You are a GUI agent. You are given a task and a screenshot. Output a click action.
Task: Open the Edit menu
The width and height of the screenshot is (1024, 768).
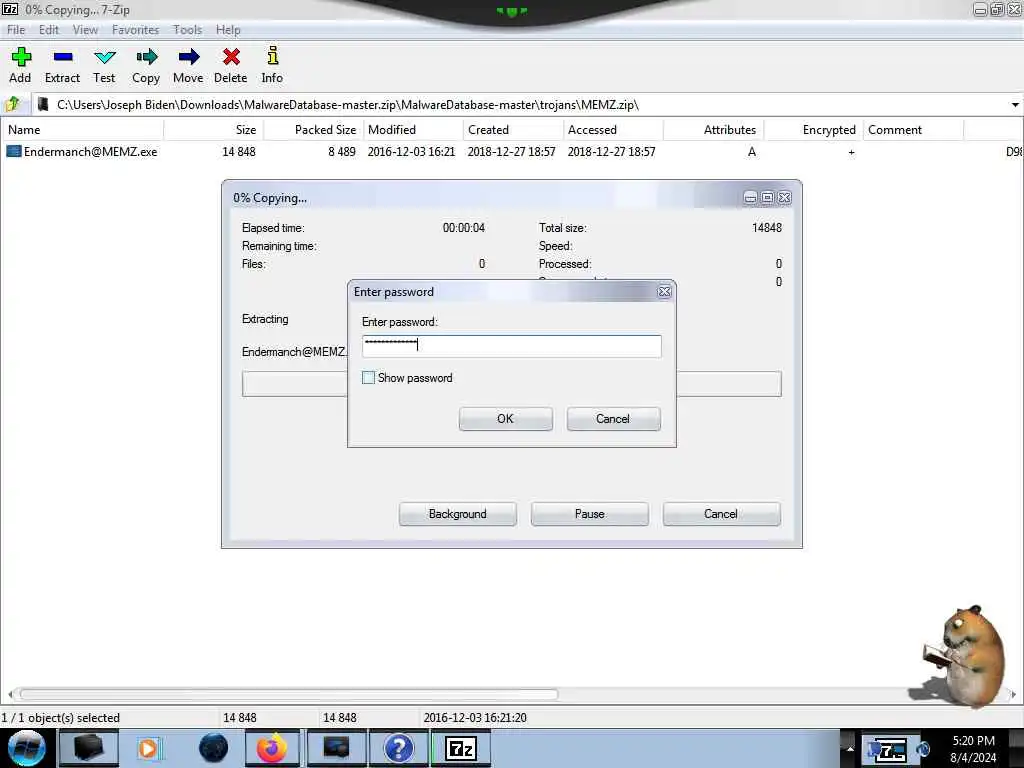click(x=49, y=29)
